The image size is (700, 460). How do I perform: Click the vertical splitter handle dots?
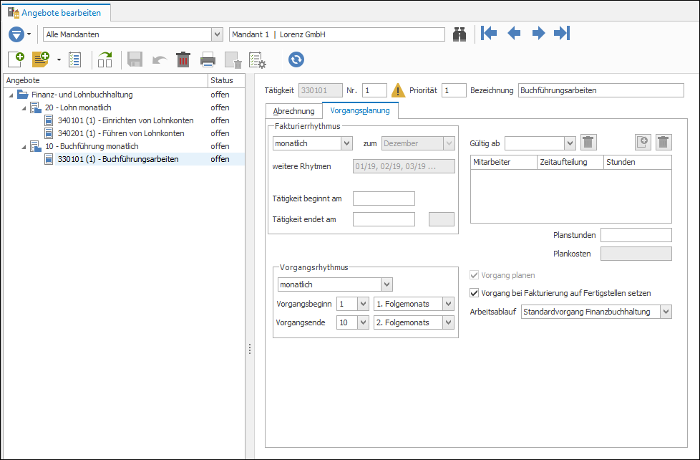250,349
